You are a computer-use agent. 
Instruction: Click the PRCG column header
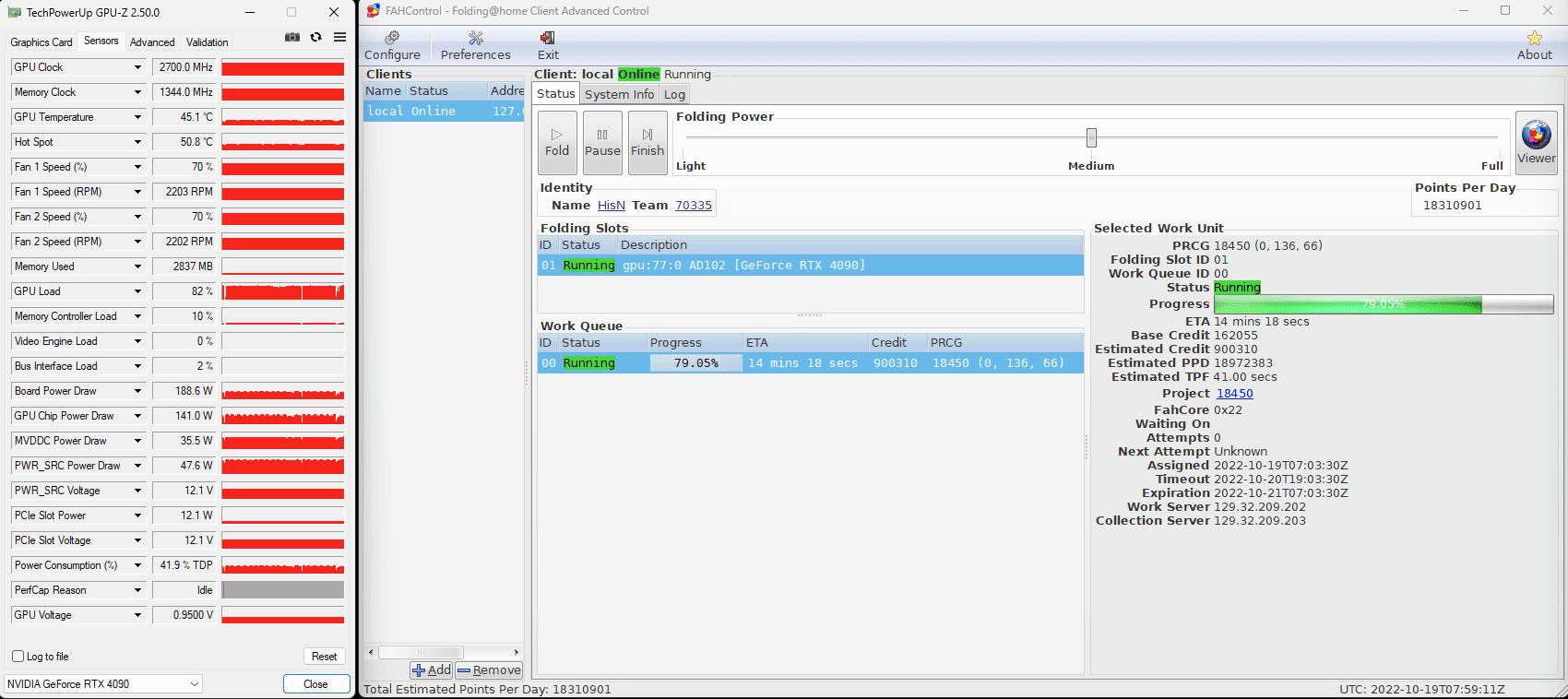click(1004, 343)
